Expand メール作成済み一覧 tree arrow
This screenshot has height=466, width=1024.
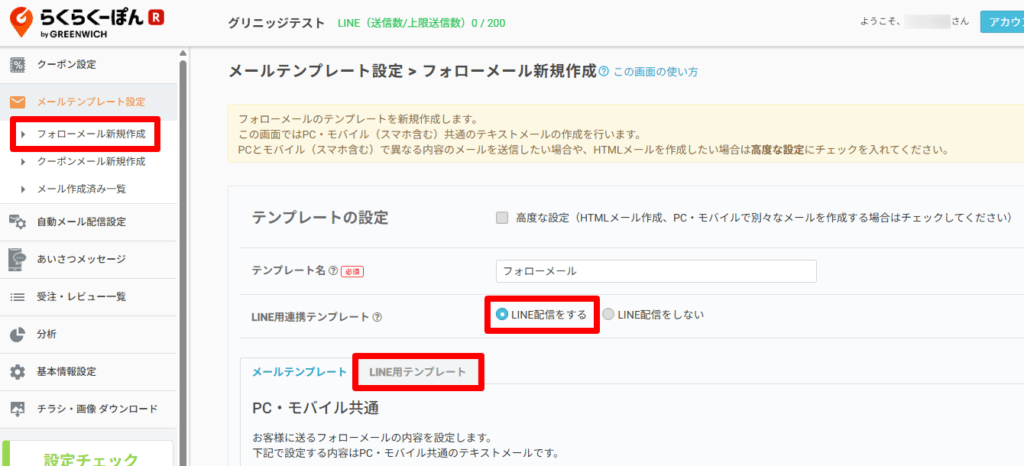tap(24, 189)
